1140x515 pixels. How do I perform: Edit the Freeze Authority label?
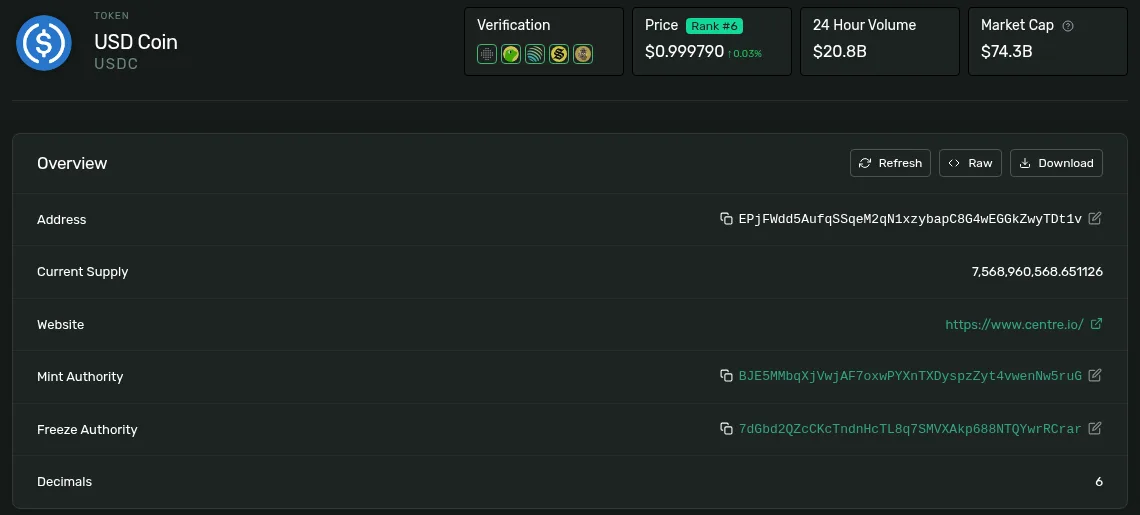tap(1095, 428)
